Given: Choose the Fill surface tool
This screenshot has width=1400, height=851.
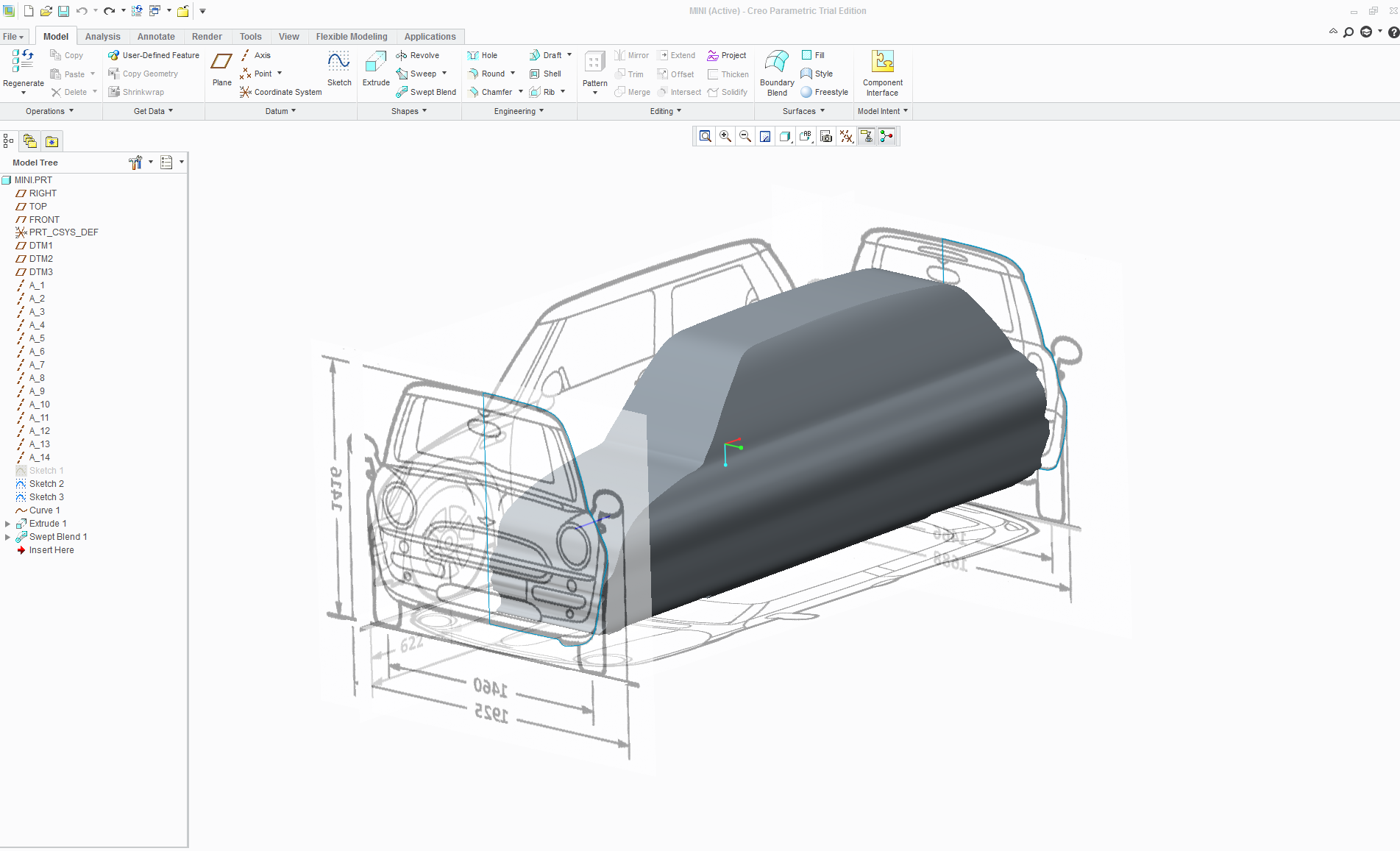Looking at the screenshot, I should point(813,55).
